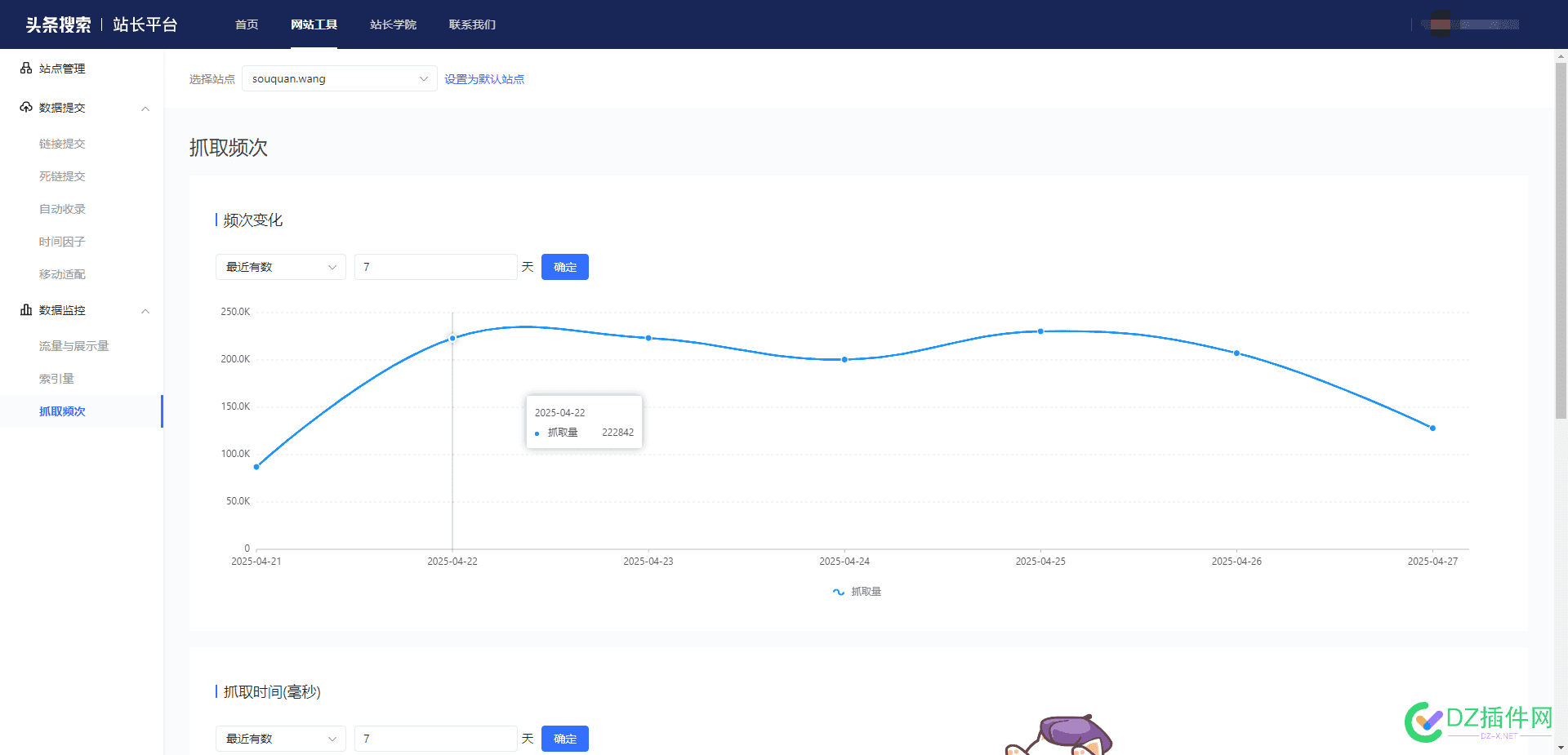Click the 2025-04-25 data point on chart
The image size is (1568, 755).
click(1040, 331)
